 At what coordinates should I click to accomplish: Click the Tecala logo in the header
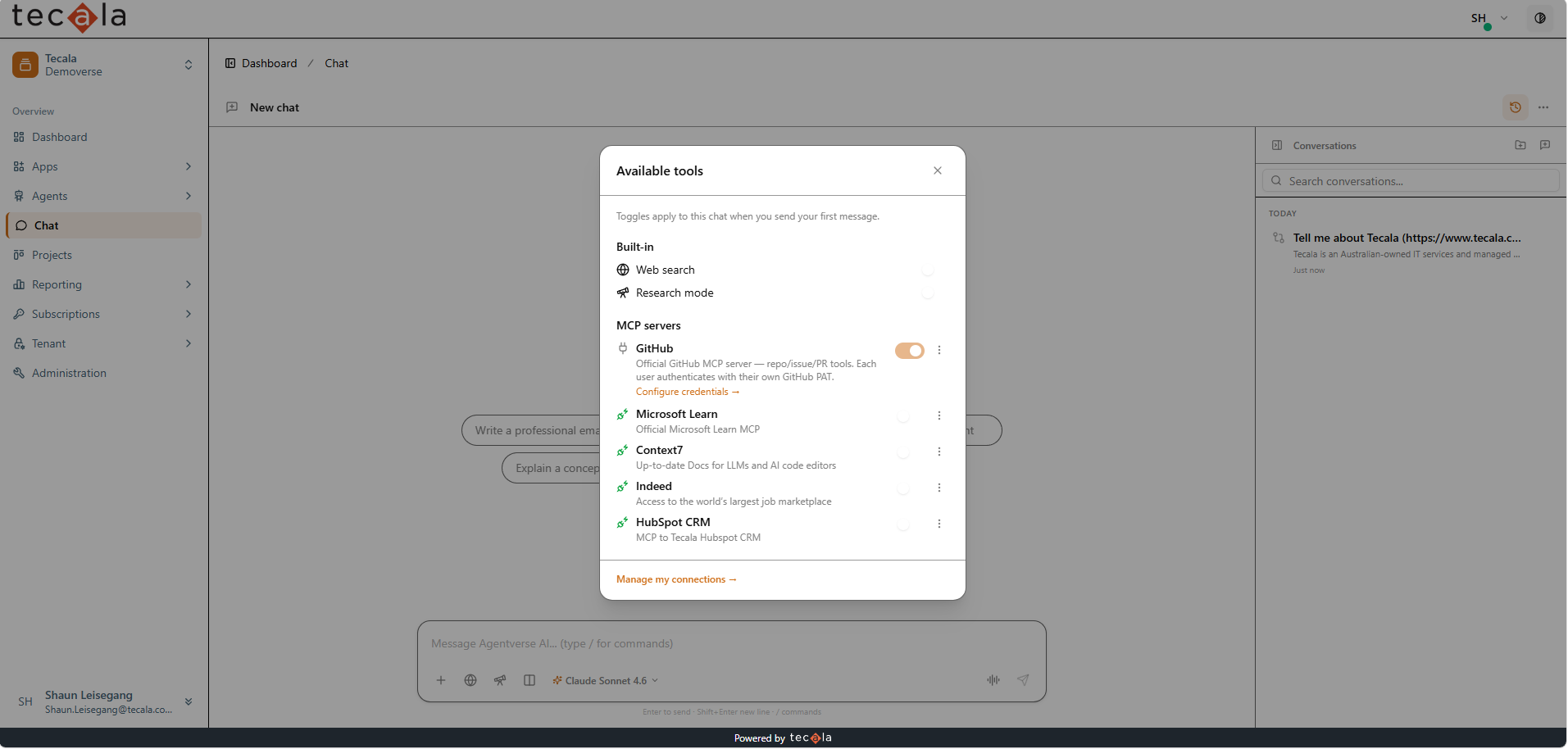(x=69, y=17)
